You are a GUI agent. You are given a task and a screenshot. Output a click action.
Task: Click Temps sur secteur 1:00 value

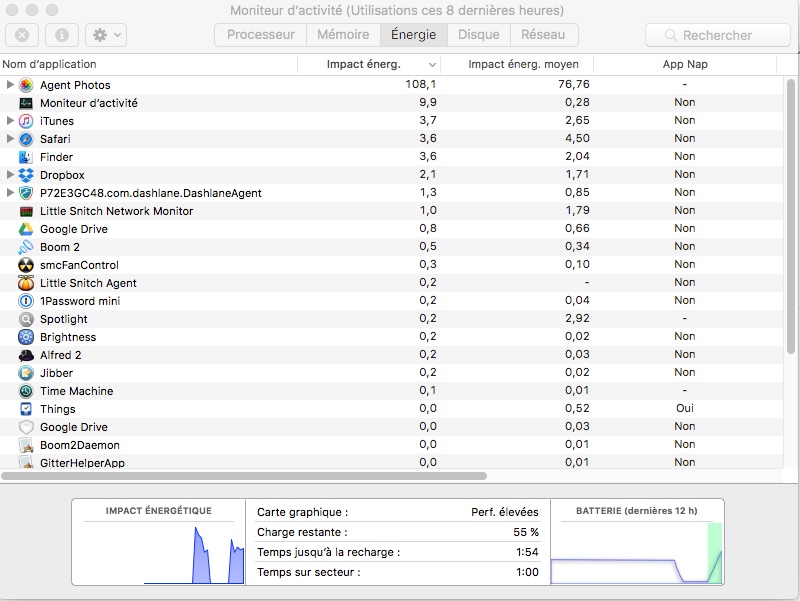(x=527, y=572)
